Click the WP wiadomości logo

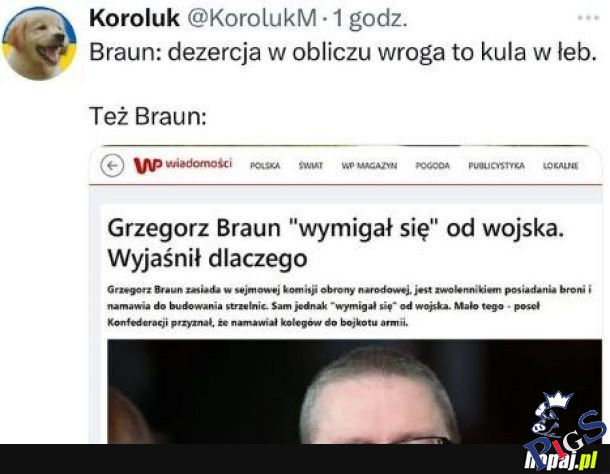click(183, 165)
